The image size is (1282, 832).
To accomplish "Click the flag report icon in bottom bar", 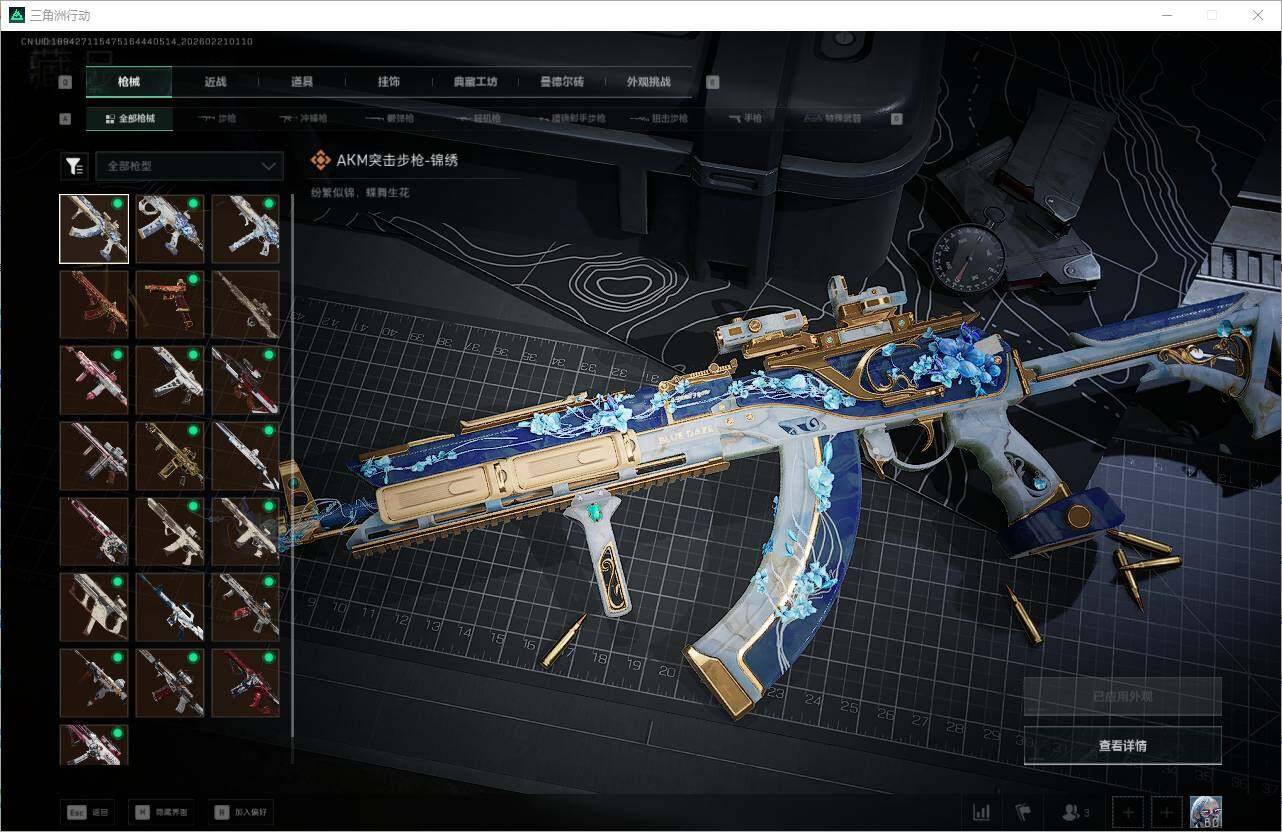I will [x=1021, y=813].
